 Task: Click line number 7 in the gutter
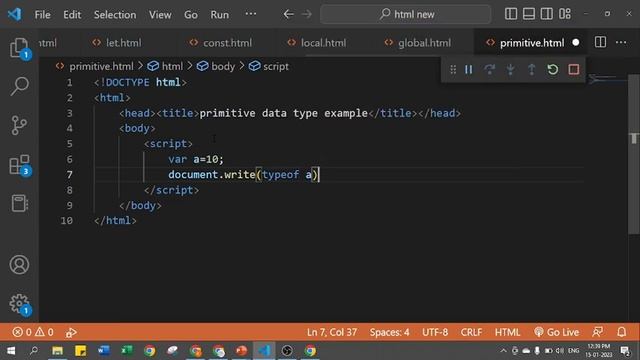click(70, 175)
